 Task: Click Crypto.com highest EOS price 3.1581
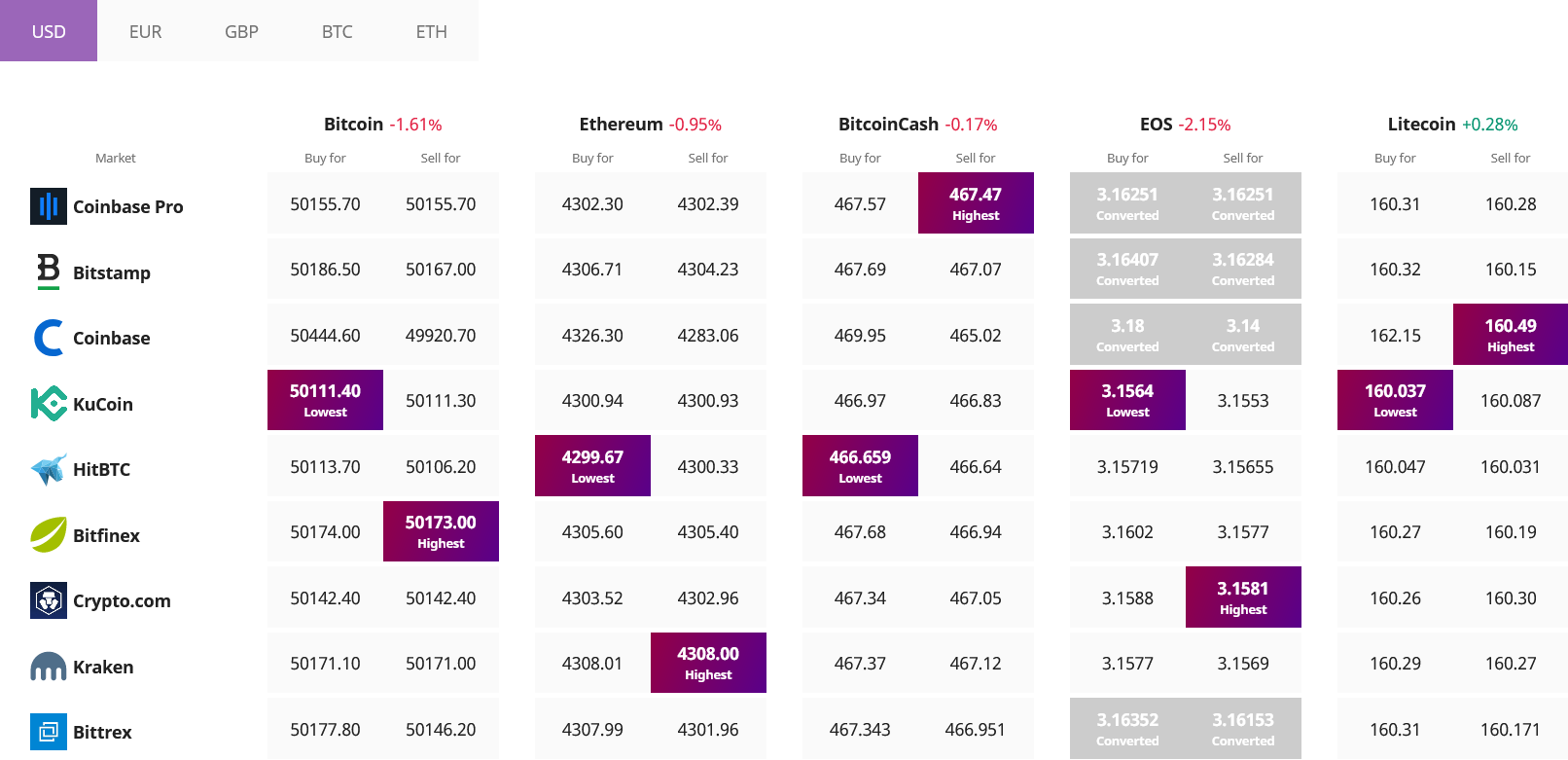[x=1243, y=597]
